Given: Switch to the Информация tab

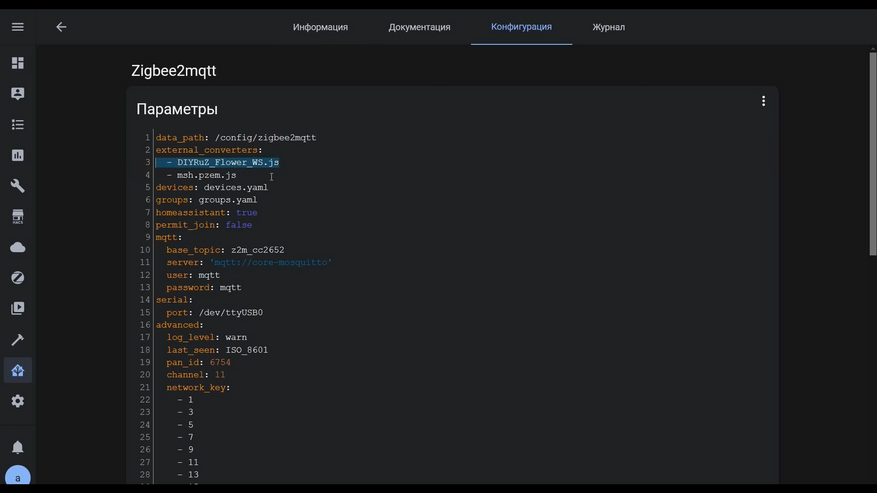Looking at the screenshot, I should coord(320,27).
